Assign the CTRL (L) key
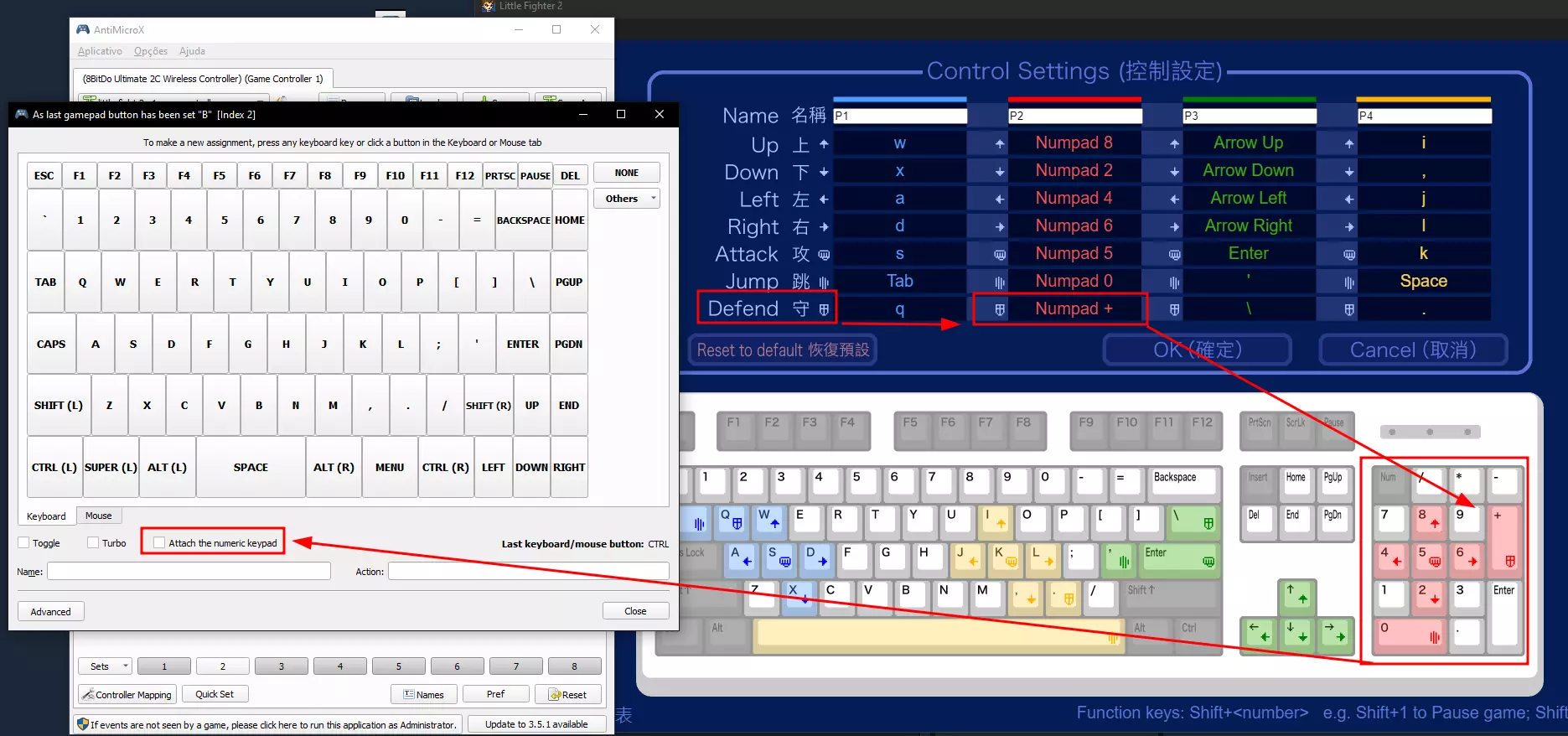 (x=54, y=468)
